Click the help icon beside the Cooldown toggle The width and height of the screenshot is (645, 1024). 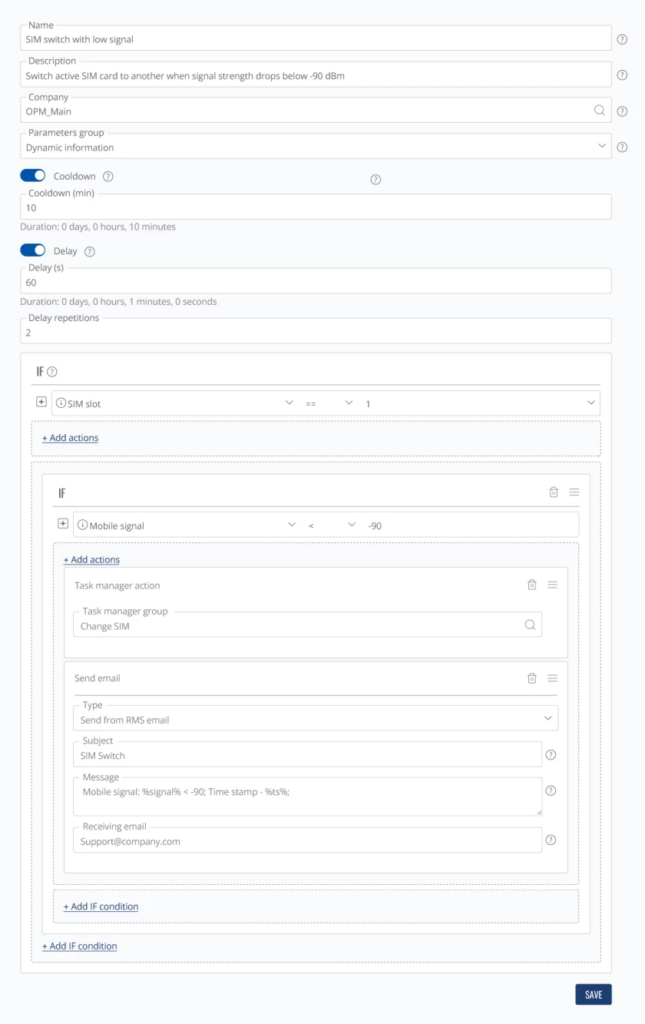coord(106,174)
